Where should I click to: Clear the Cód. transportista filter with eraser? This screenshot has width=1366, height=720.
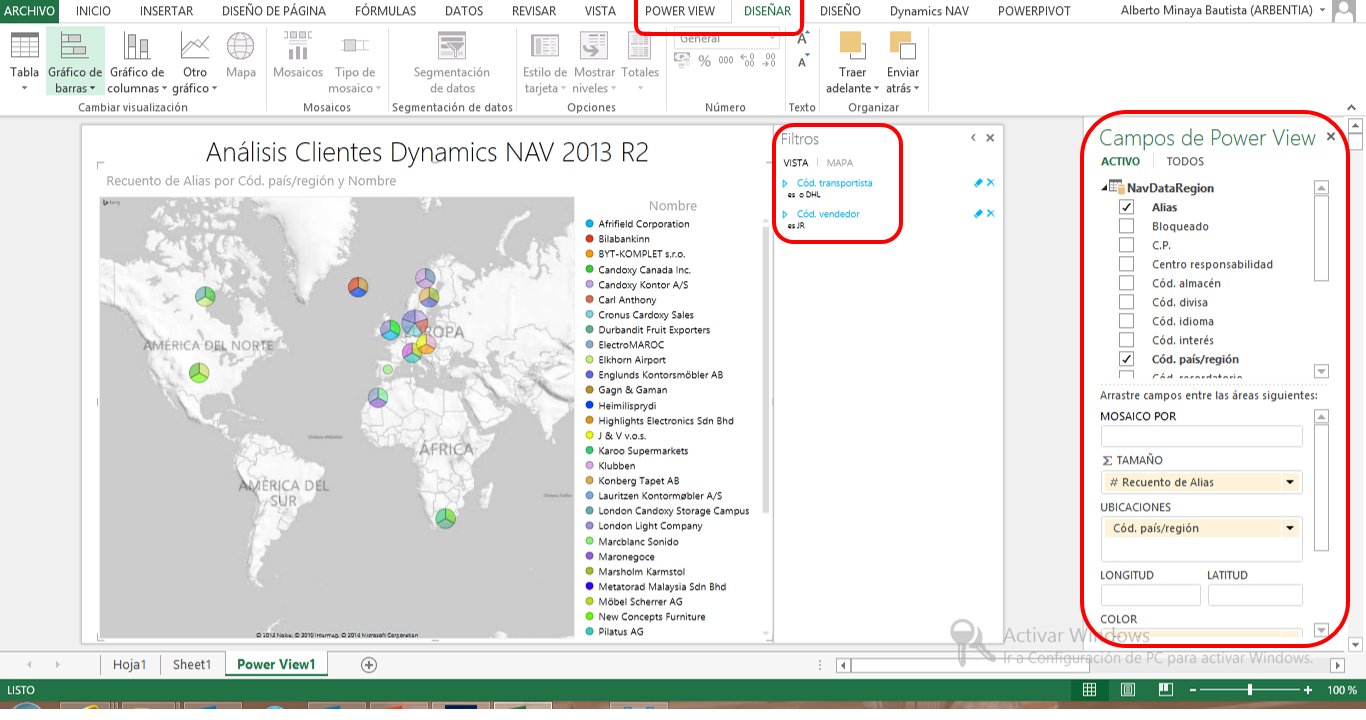coord(978,183)
